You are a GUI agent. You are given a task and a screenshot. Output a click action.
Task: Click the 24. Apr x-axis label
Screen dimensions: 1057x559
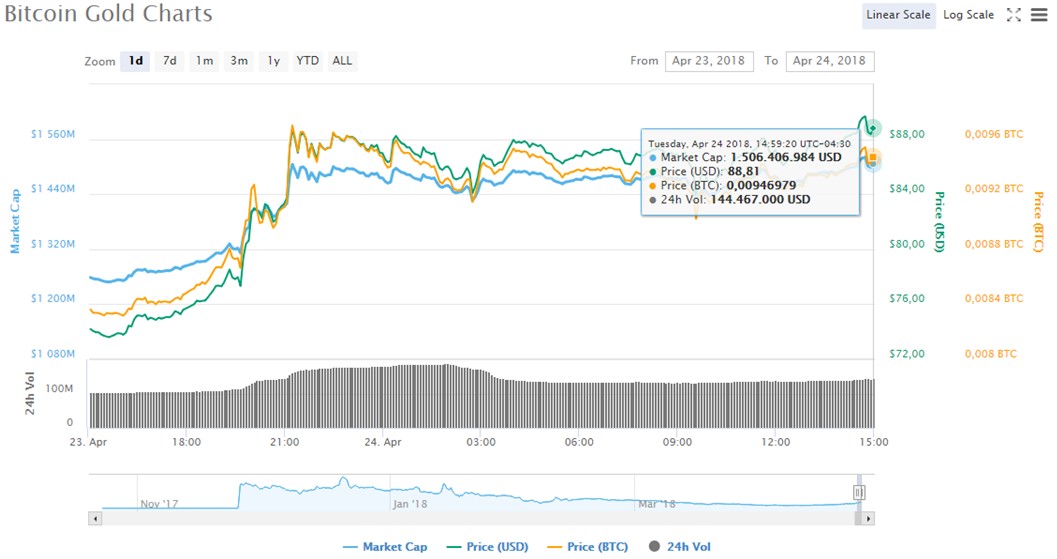point(382,442)
